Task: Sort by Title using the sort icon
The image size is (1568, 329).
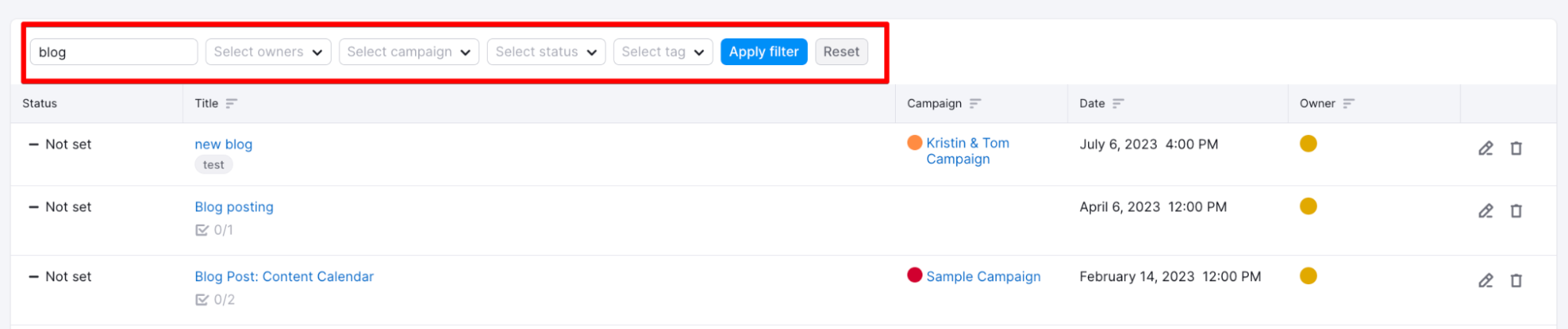Action: click(x=231, y=104)
